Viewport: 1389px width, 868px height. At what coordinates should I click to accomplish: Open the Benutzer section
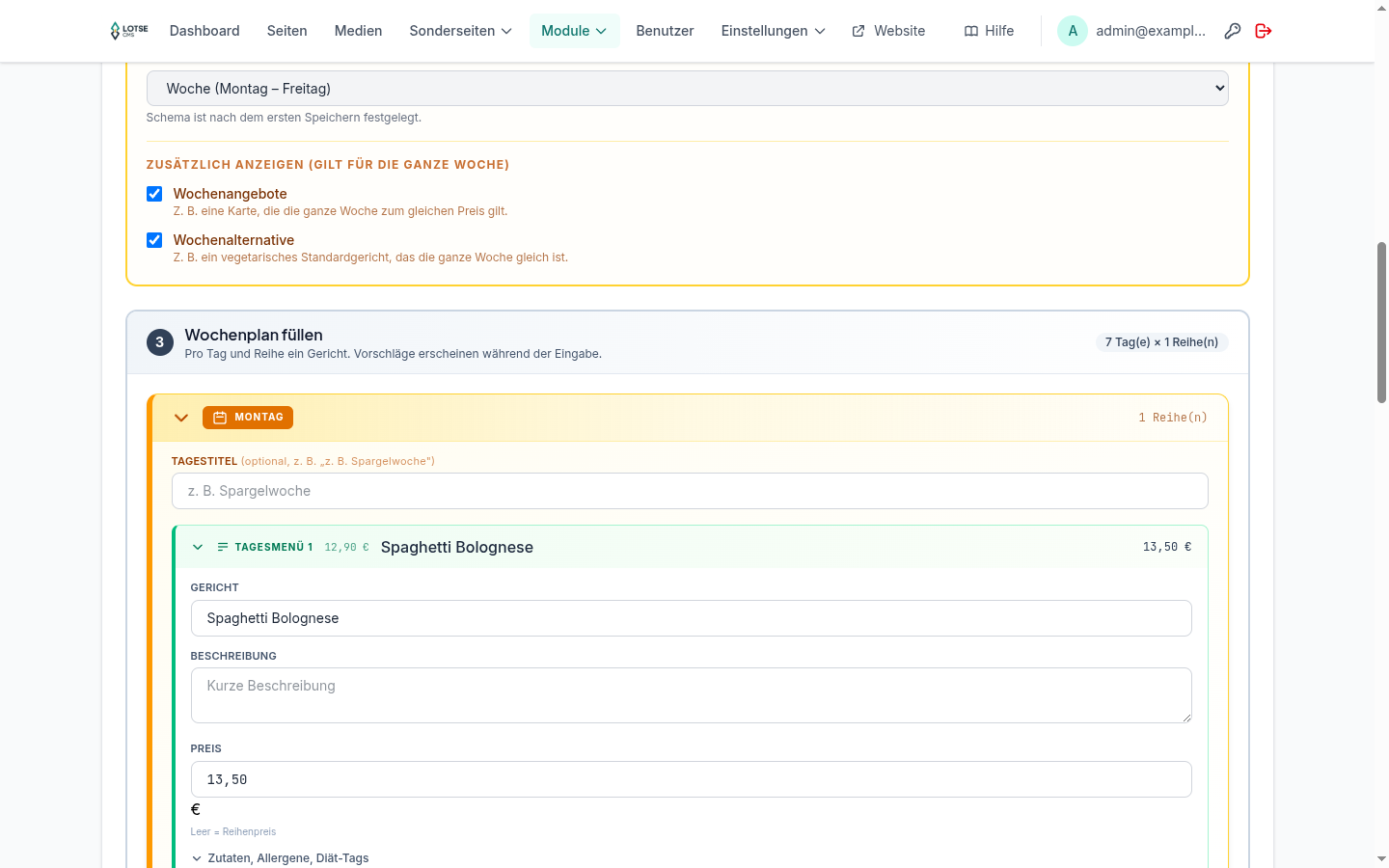pyautogui.click(x=665, y=31)
